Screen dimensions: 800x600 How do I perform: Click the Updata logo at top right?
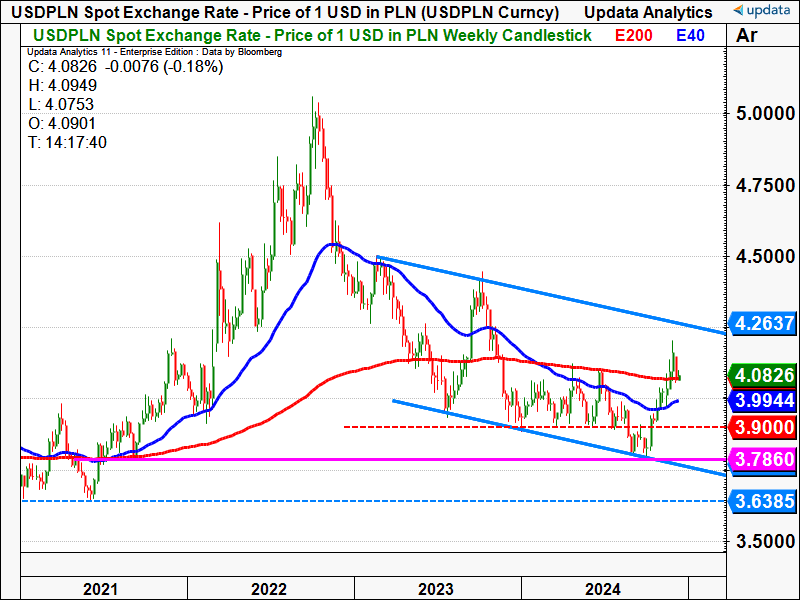(761, 11)
